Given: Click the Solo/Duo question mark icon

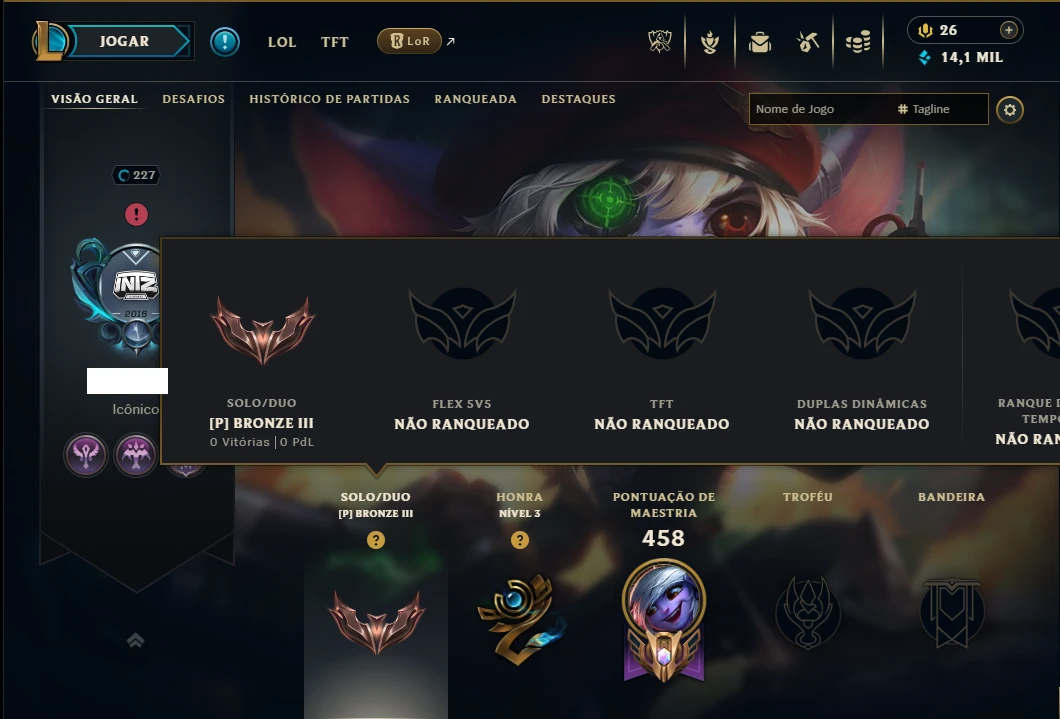Looking at the screenshot, I should (376, 540).
